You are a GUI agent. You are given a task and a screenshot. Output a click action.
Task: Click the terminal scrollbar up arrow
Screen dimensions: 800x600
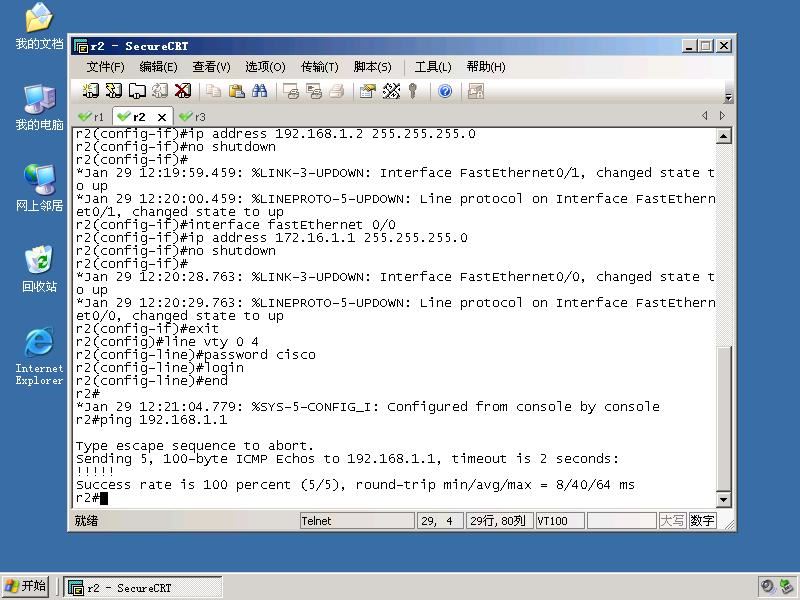click(x=723, y=136)
